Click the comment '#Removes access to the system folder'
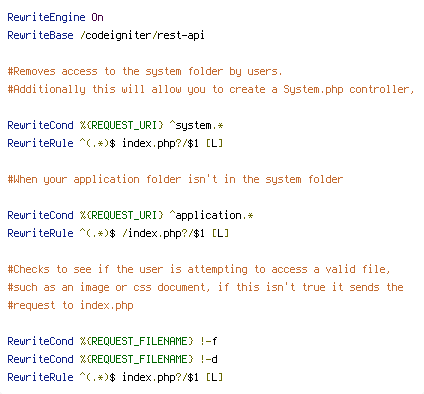 tap(145, 71)
